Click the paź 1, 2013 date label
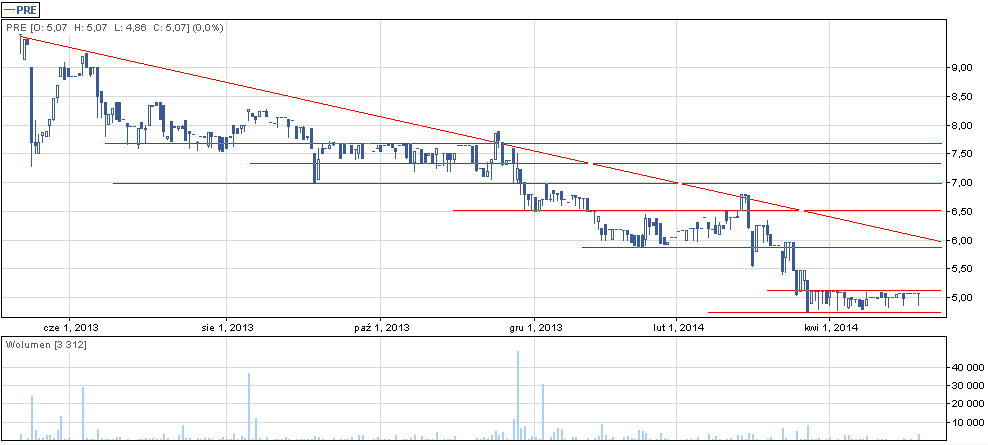The height and width of the screenshot is (445, 988). point(382,328)
